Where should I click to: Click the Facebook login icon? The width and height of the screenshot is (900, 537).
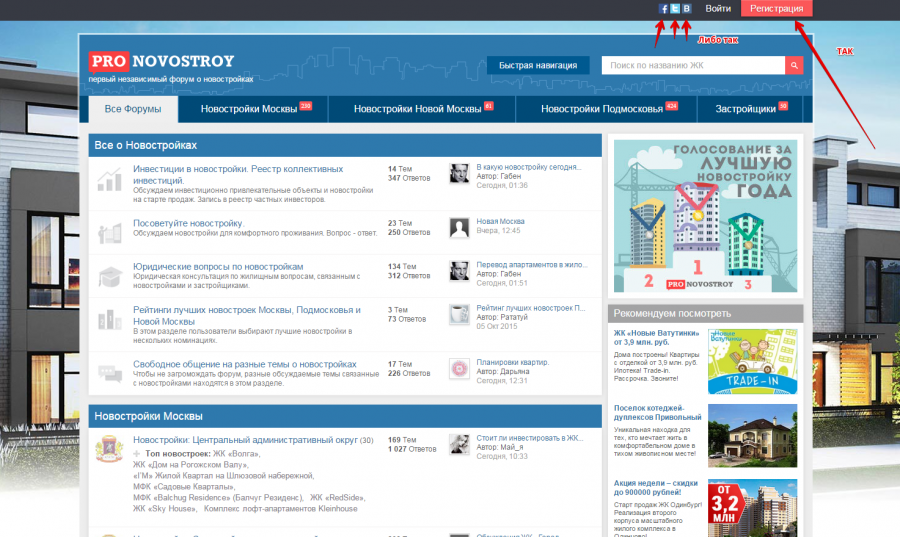click(x=664, y=9)
